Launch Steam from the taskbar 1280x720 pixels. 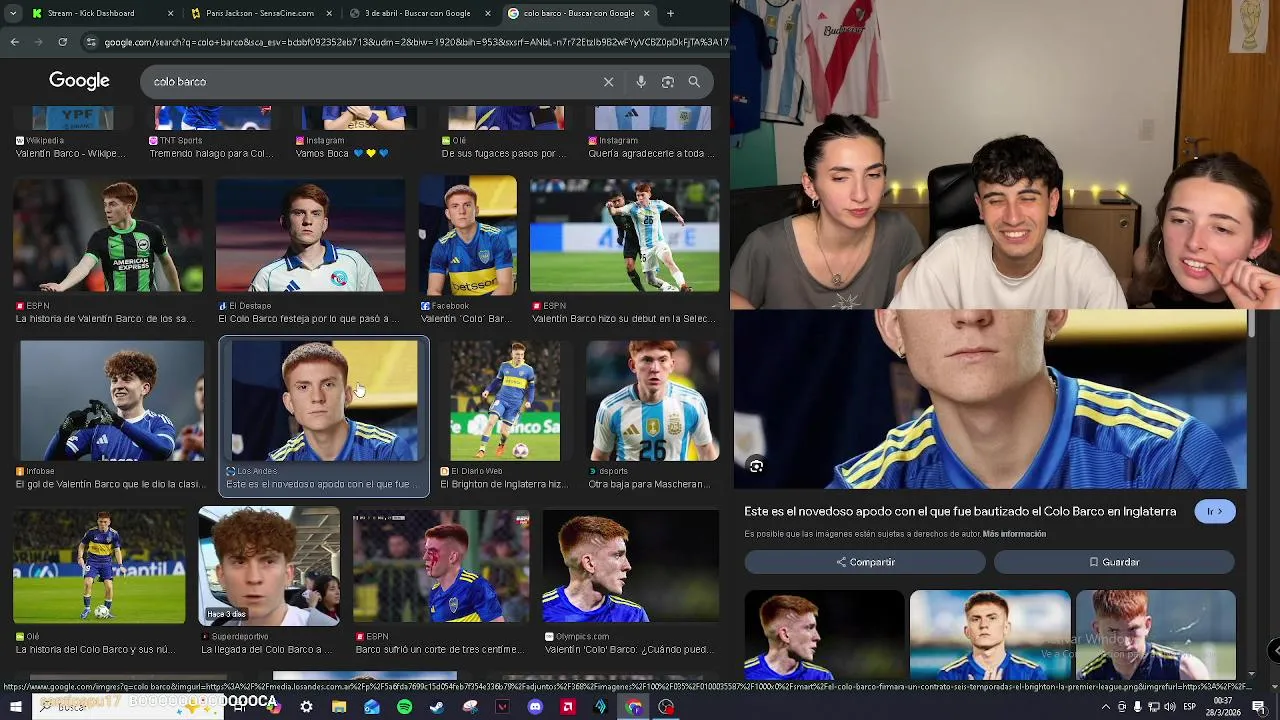click(x=437, y=707)
